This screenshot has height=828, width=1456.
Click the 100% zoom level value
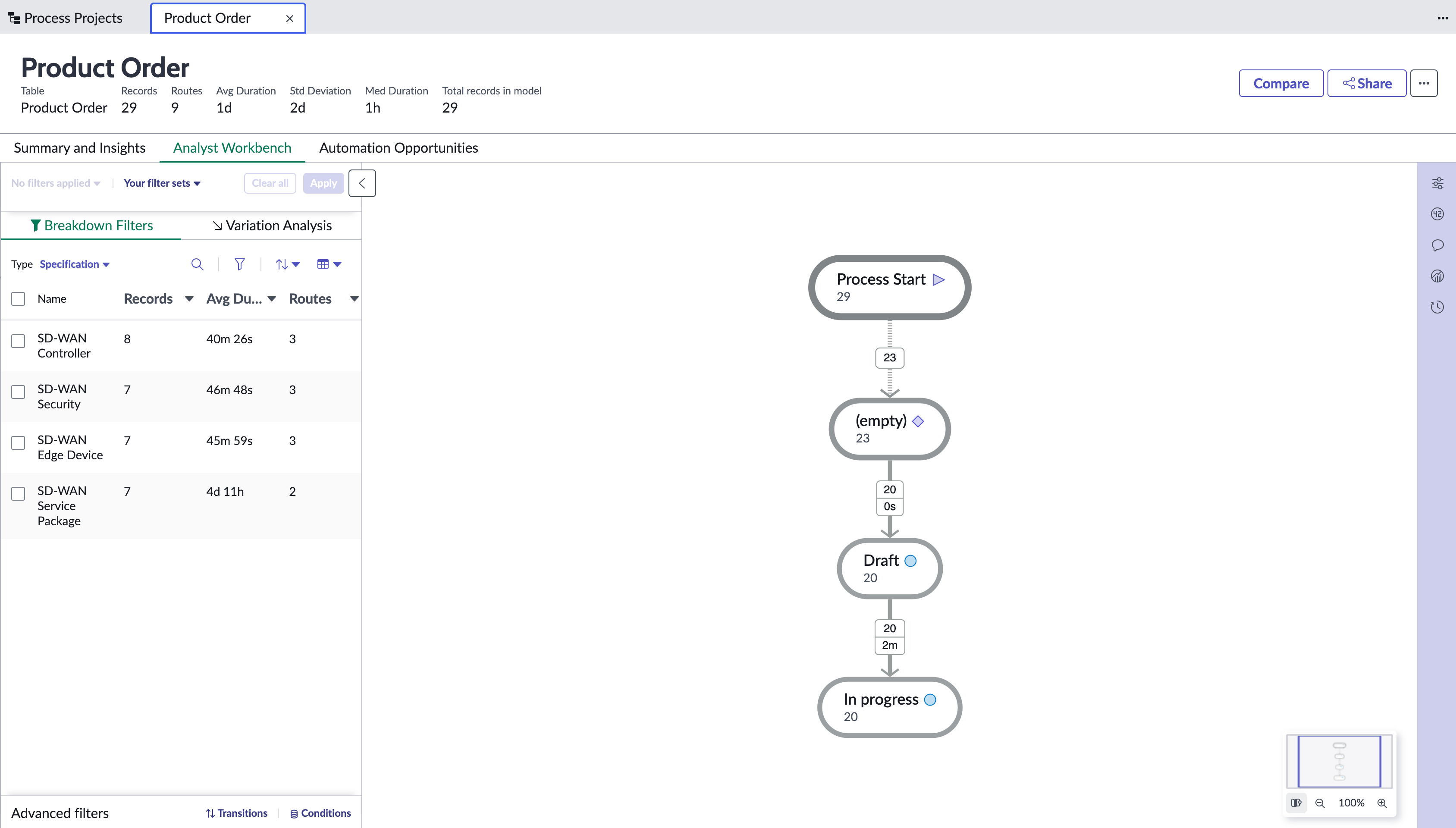coord(1351,803)
